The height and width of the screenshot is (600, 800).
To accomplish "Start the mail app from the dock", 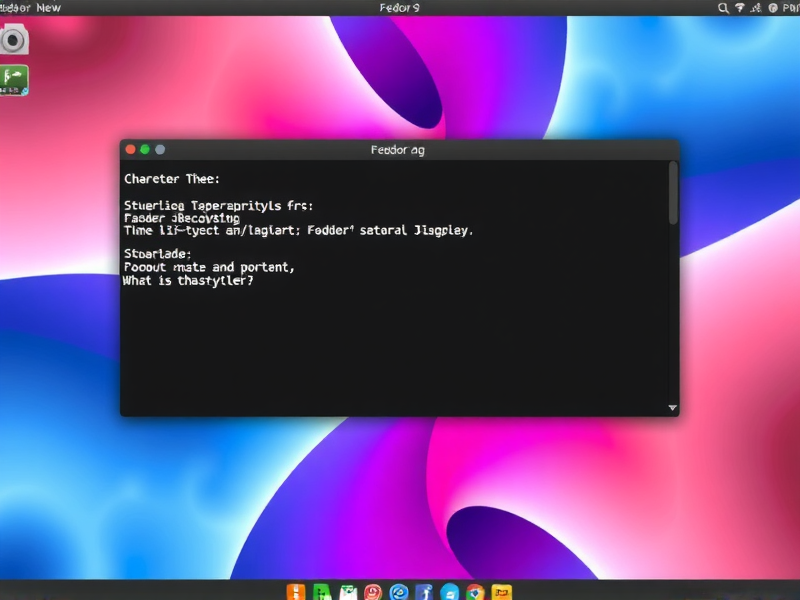I will [348, 590].
